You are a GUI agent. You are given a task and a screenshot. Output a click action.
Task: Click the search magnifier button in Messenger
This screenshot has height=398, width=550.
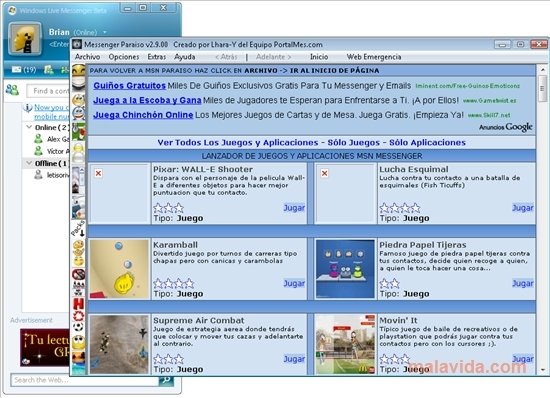(166, 380)
